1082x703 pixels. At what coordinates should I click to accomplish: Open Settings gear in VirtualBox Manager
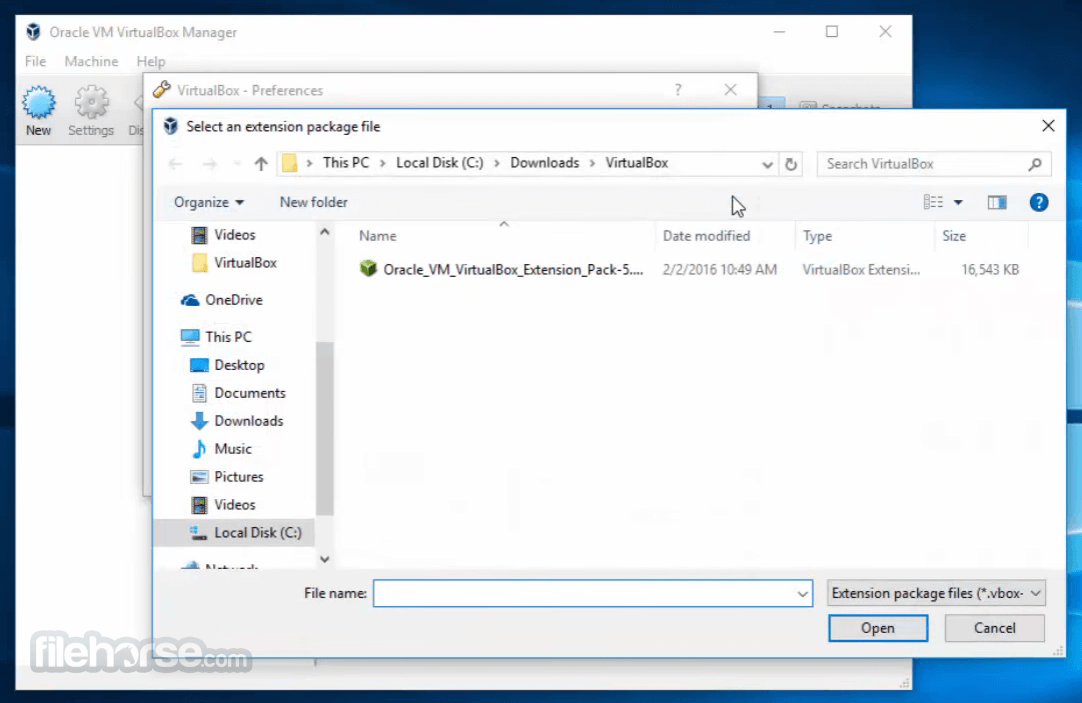pyautogui.click(x=90, y=103)
